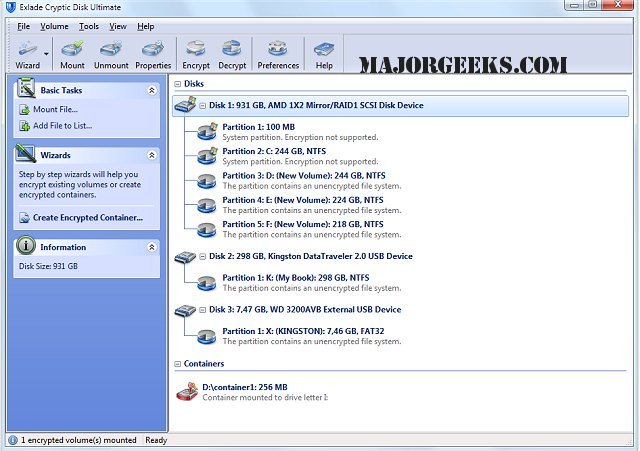Viewport: 640px width, 451px height.
Task: Click the Disk 1 drive icon
Action: click(185, 105)
